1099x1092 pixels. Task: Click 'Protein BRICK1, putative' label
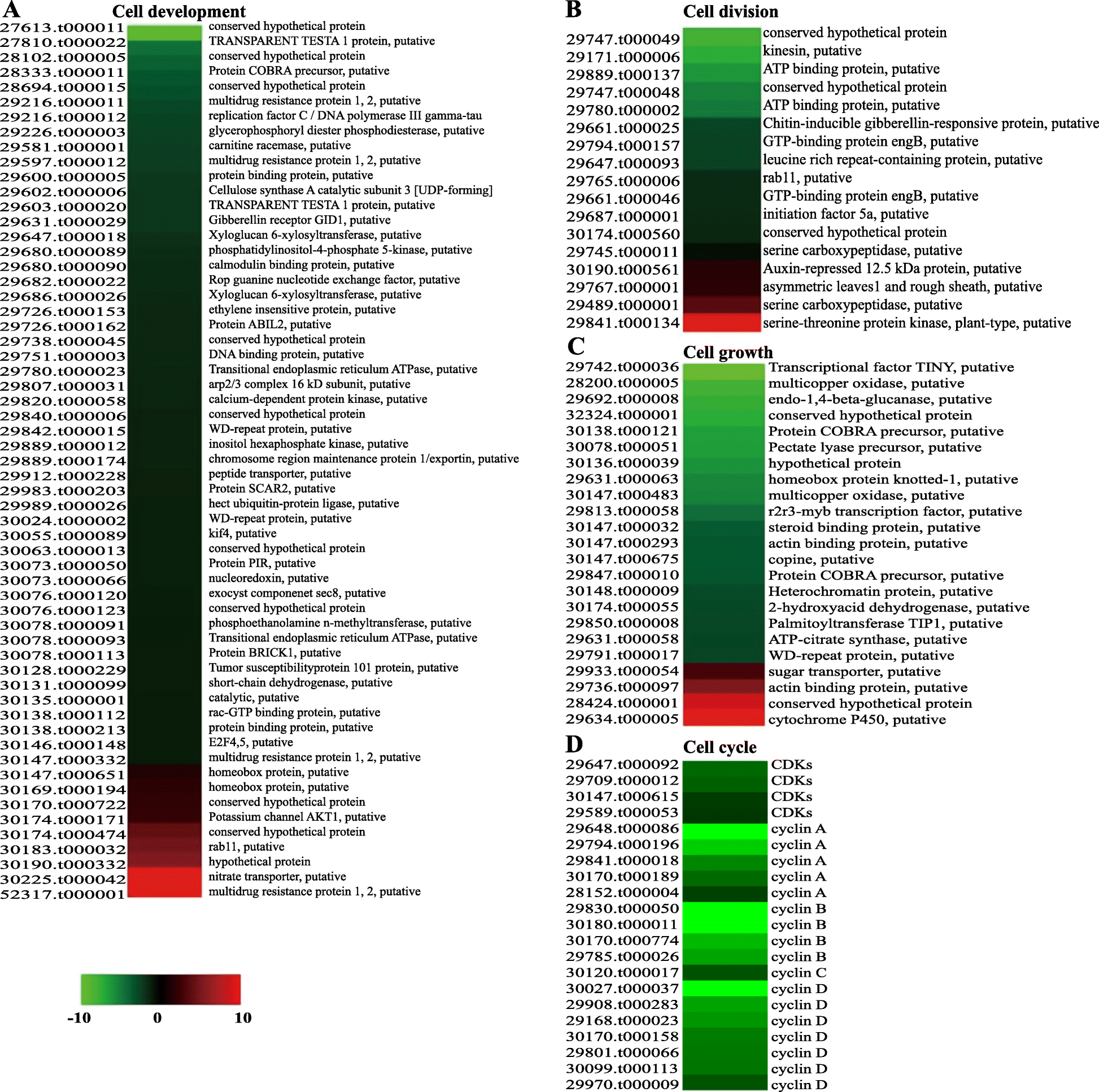274,652
